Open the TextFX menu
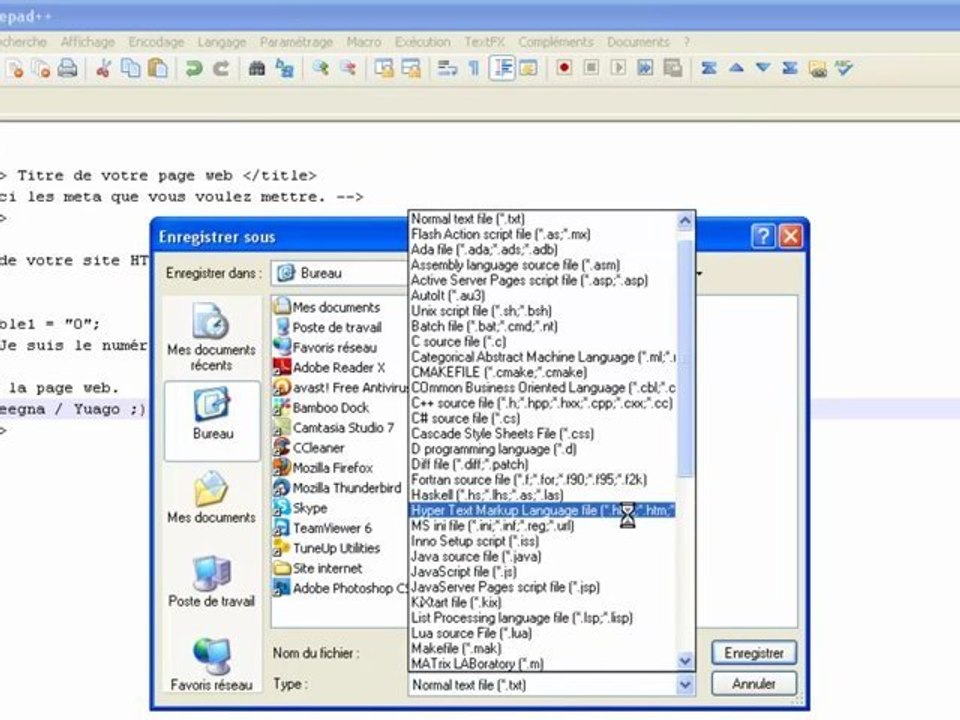 click(x=484, y=42)
